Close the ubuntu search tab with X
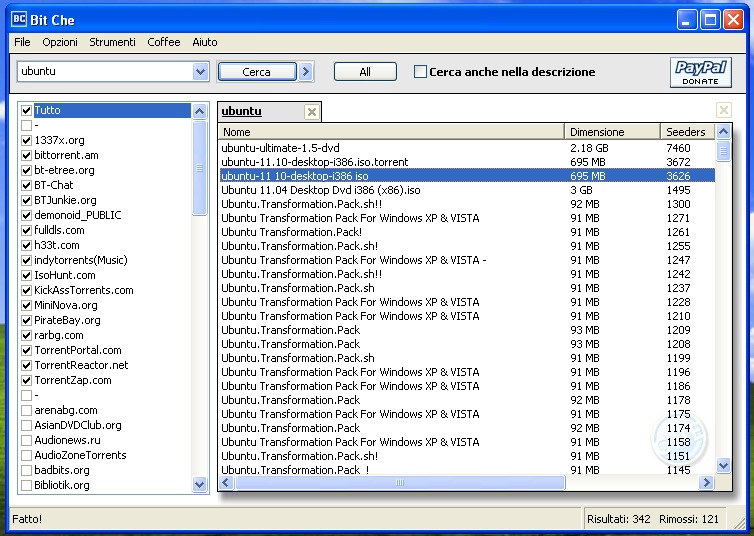The height and width of the screenshot is (536, 754). [311, 112]
